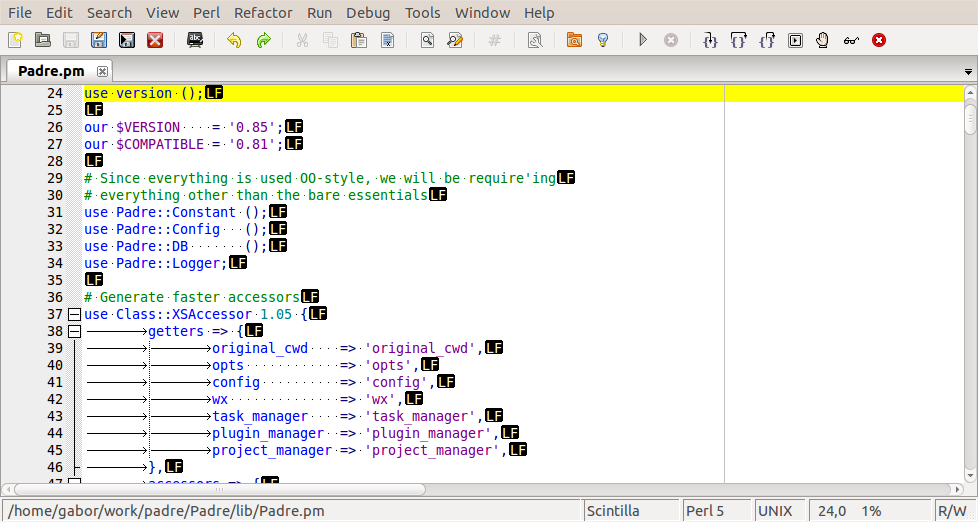Click the 24,0 cursor position entry
This screenshot has height=522, width=978.
click(x=831, y=511)
